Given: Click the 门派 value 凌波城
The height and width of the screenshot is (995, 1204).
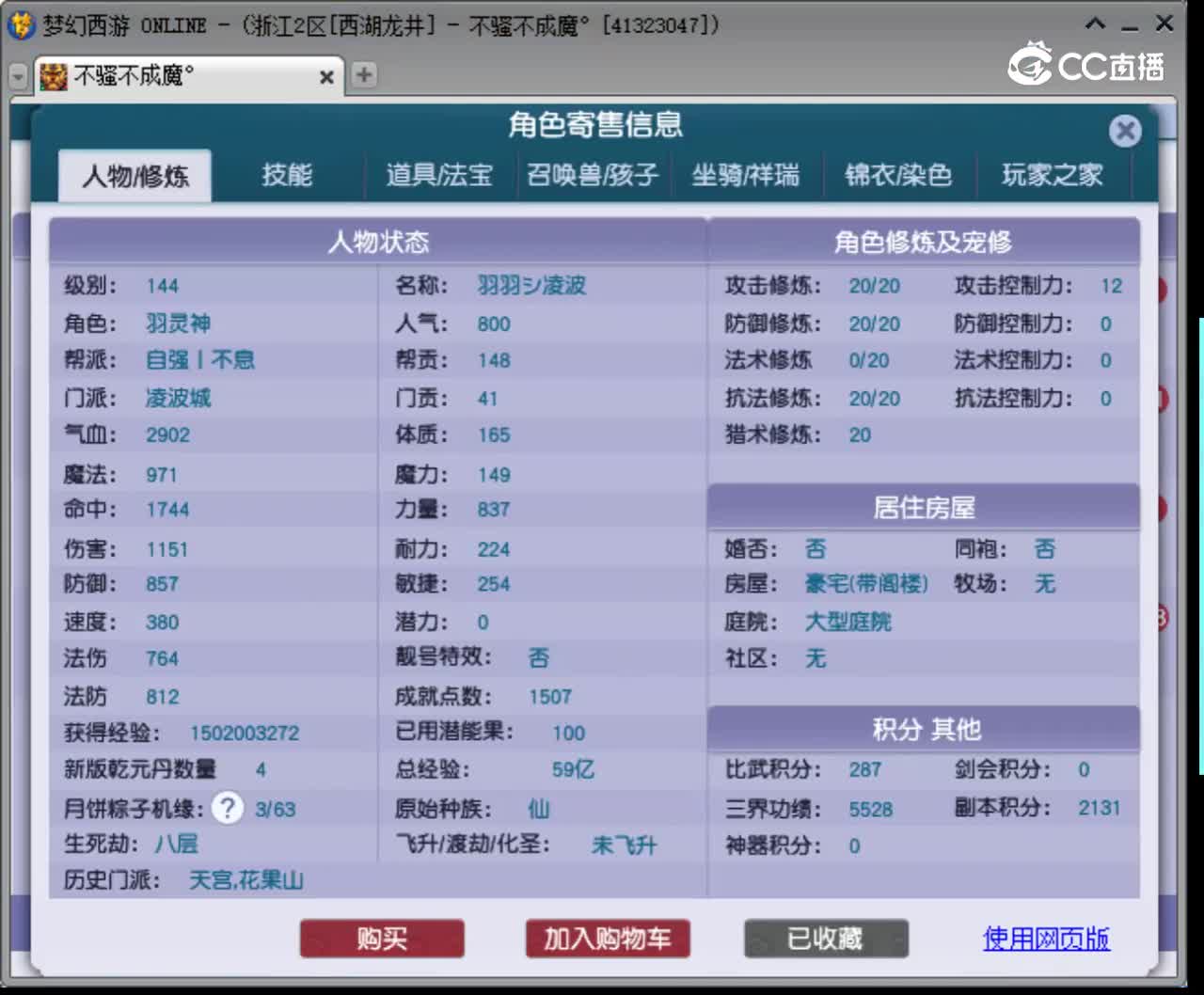Looking at the screenshot, I should pos(178,398).
